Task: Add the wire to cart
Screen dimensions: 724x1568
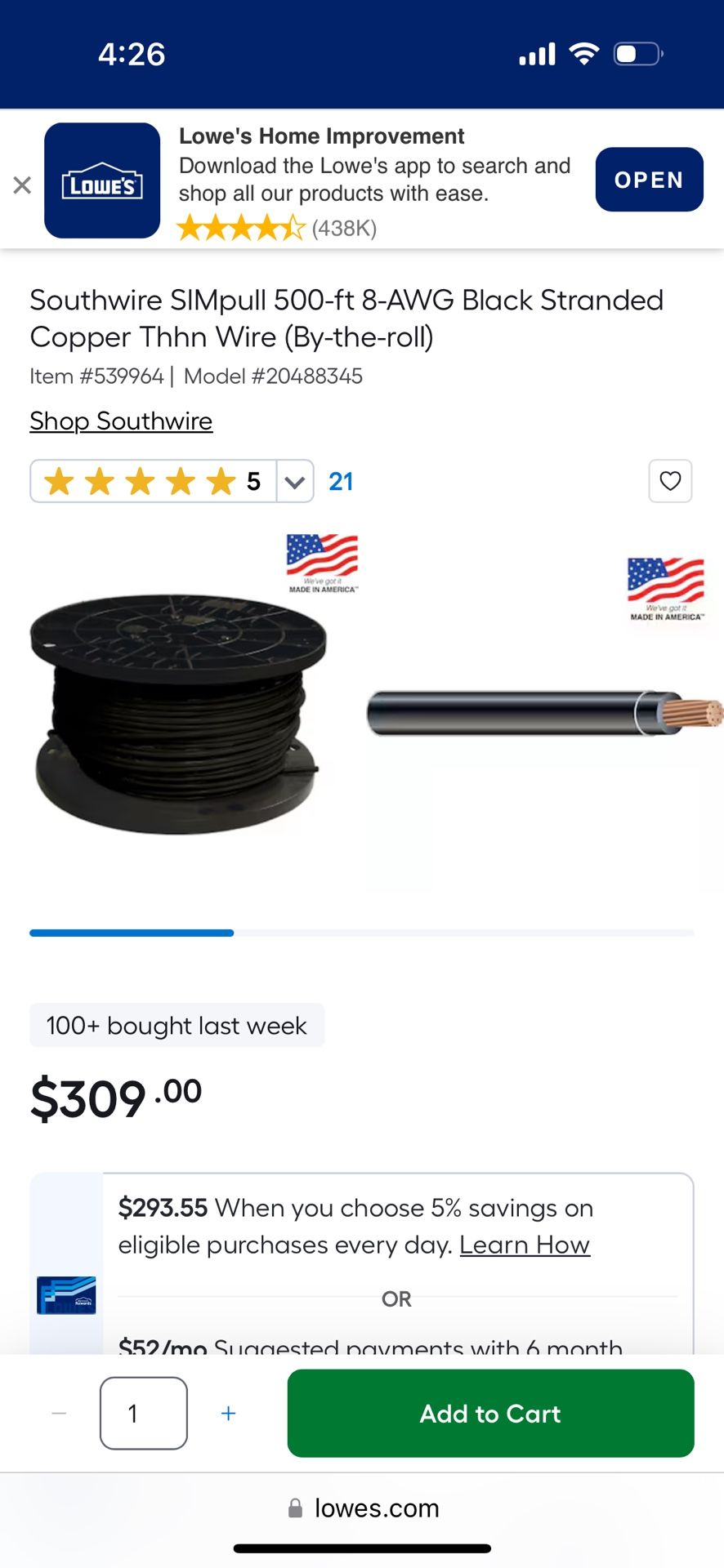Action: tap(490, 1413)
